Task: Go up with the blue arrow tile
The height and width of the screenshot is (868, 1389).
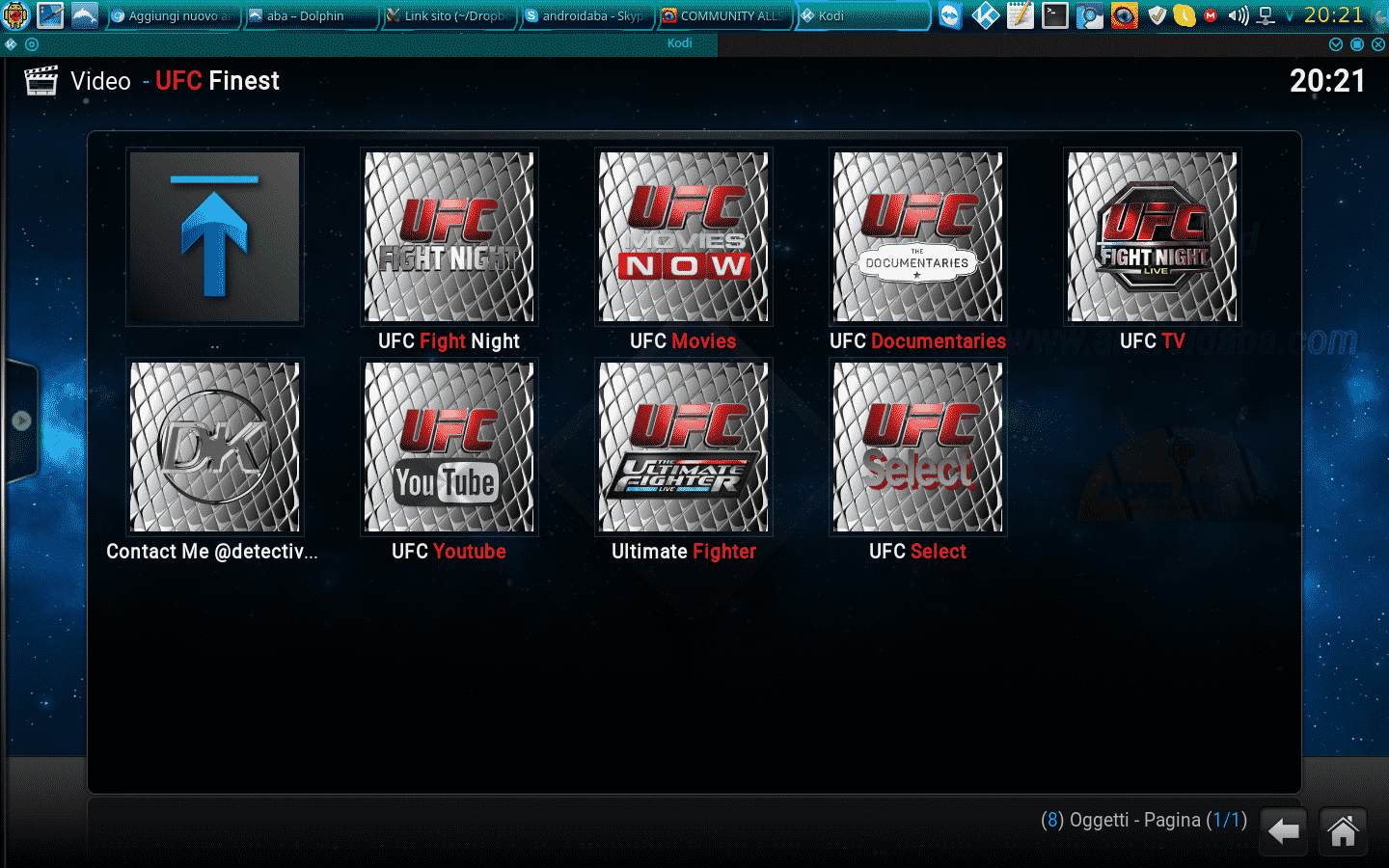Action: click(215, 236)
